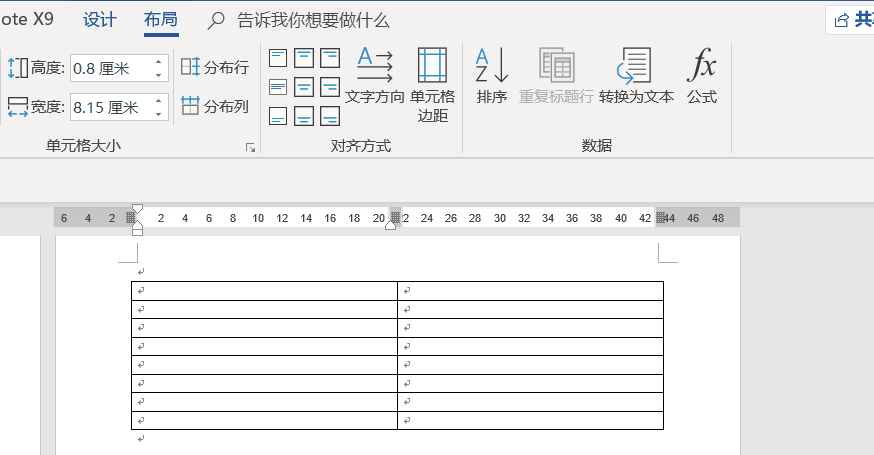Open Cell Margins (单元格边距)
Image resolution: width=874 pixels, height=455 pixels.
[433, 85]
